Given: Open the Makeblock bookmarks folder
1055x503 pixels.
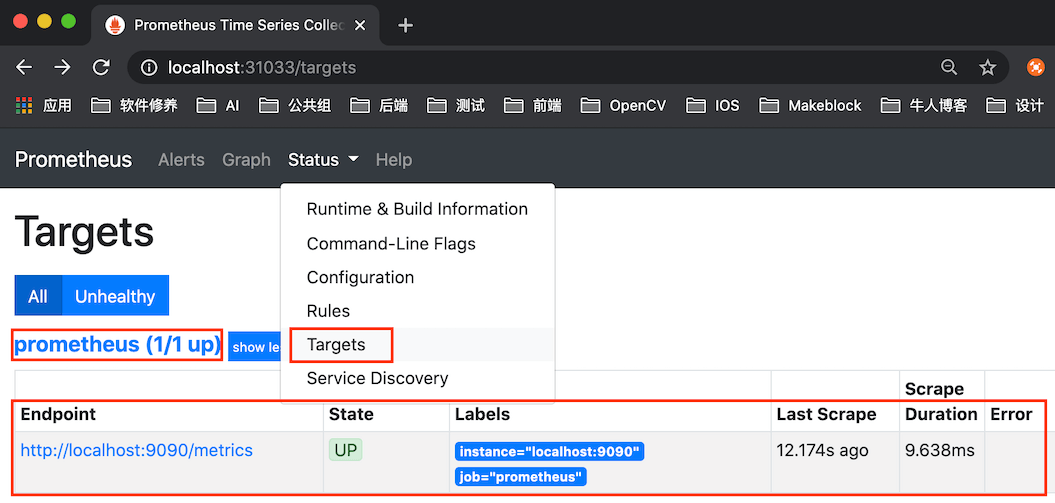Looking at the screenshot, I should coord(810,106).
